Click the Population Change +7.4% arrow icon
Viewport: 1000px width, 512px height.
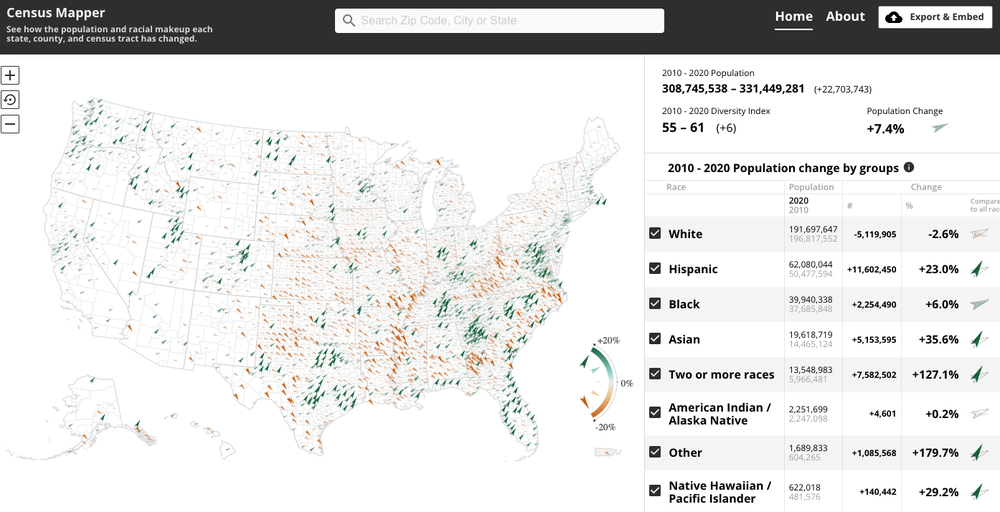938,129
